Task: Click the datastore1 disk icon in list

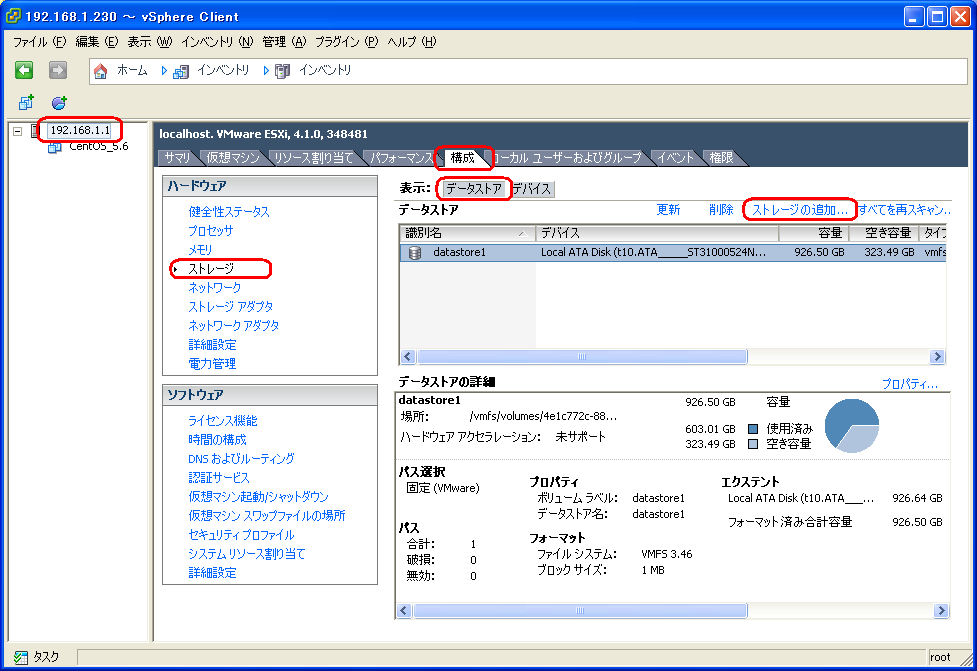Action: click(x=414, y=253)
